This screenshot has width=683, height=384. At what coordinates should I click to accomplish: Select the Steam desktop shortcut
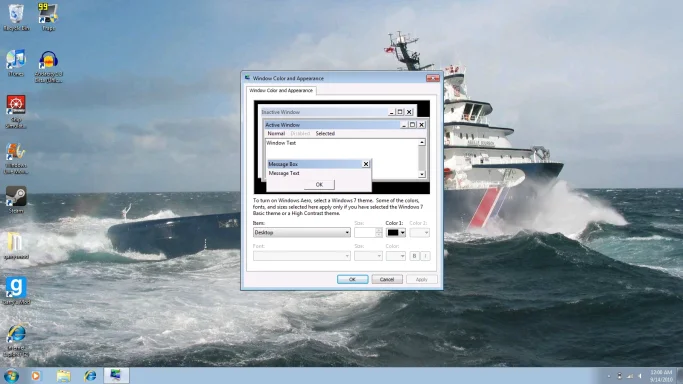pyautogui.click(x=16, y=200)
